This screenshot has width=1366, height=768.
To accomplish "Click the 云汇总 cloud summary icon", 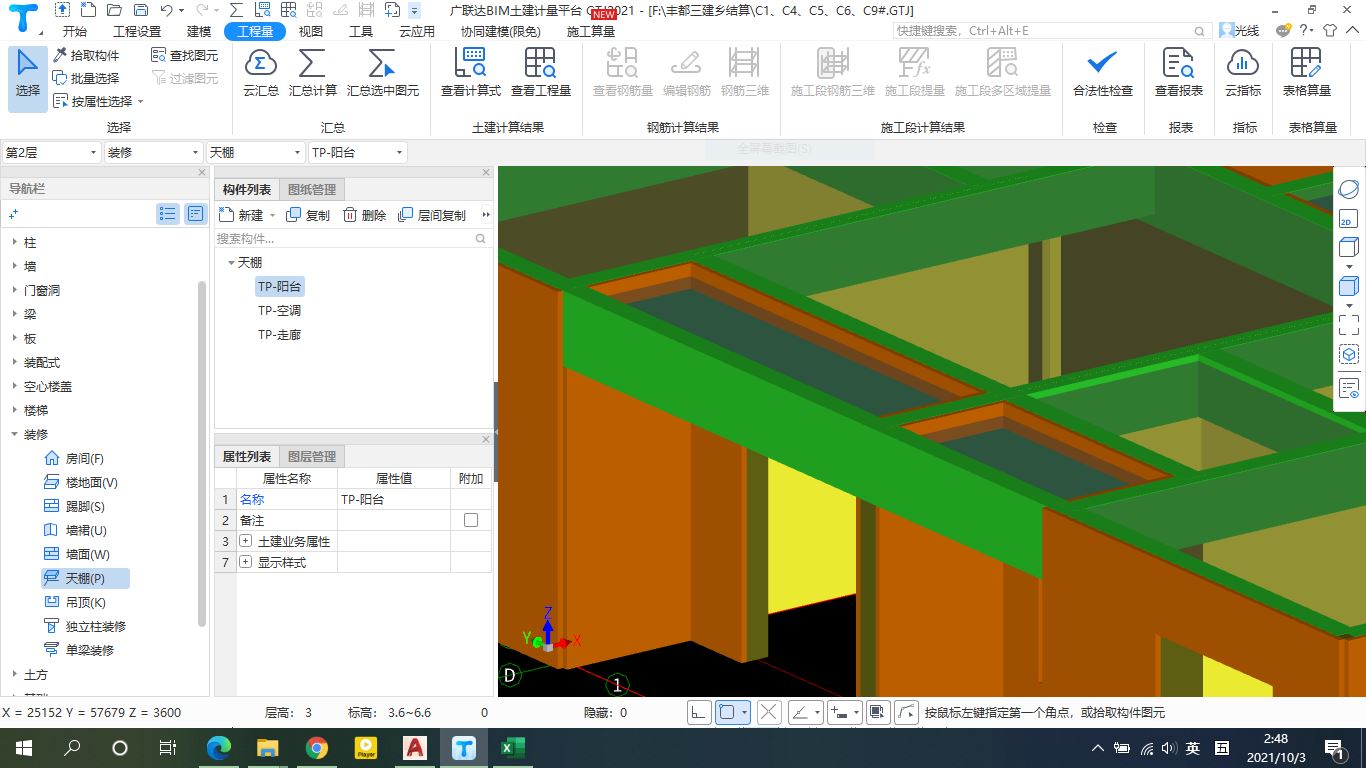I will [x=261, y=73].
